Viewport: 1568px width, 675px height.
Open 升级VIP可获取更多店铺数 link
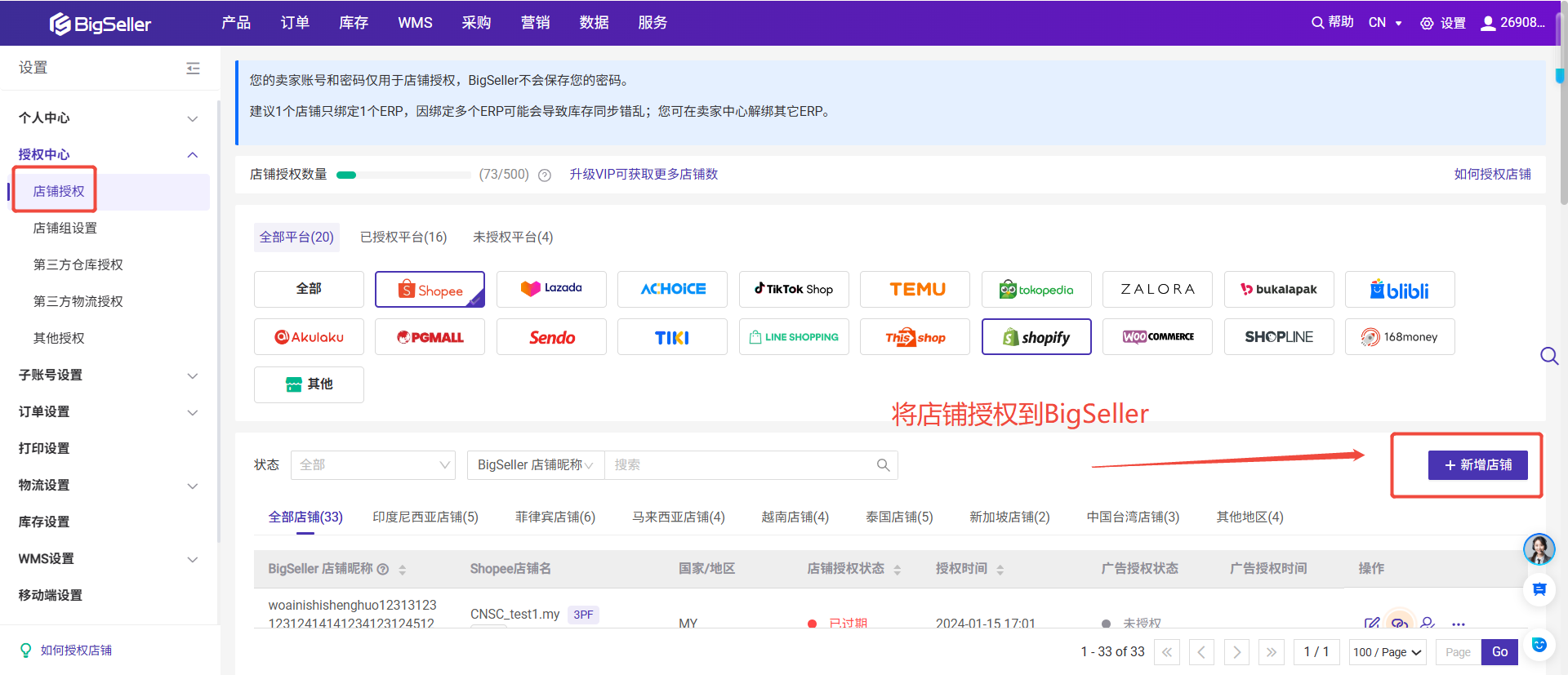click(x=644, y=175)
